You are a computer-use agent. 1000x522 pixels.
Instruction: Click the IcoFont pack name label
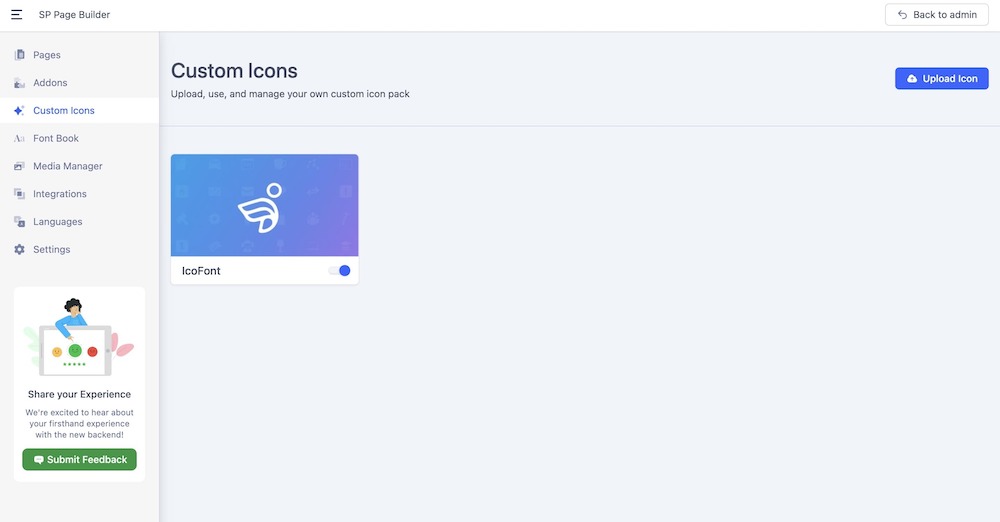tap(201, 271)
